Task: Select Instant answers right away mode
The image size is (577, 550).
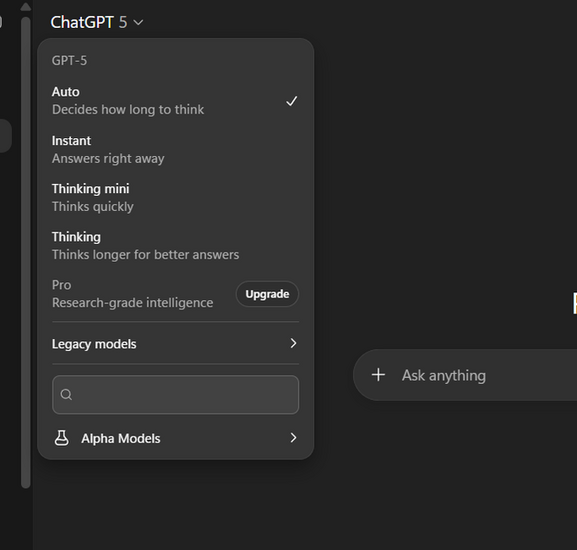Action: pyautogui.click(x=176, y=149)
